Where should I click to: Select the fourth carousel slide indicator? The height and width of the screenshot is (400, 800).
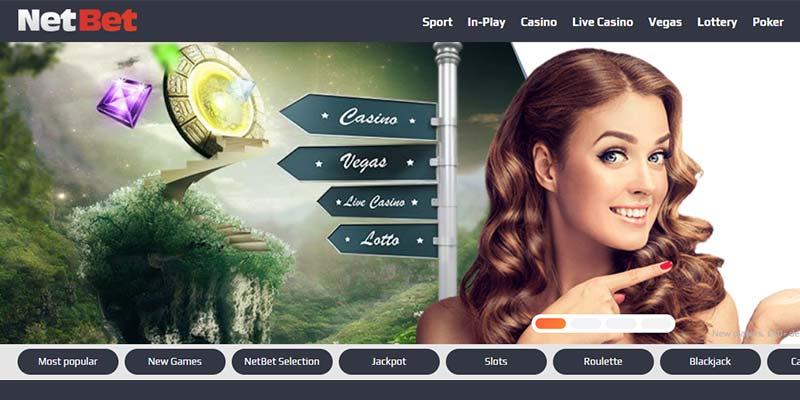656,323
